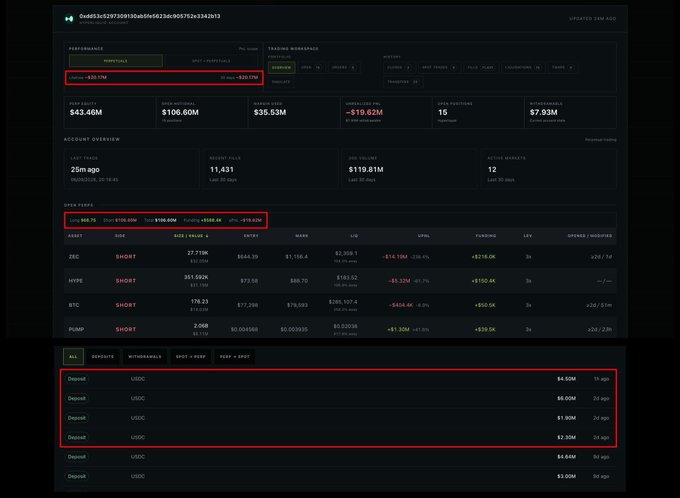Click the Perp Equity $43.46M card
The height and width of the screenshot is (498, 680).
click(110, 112)
